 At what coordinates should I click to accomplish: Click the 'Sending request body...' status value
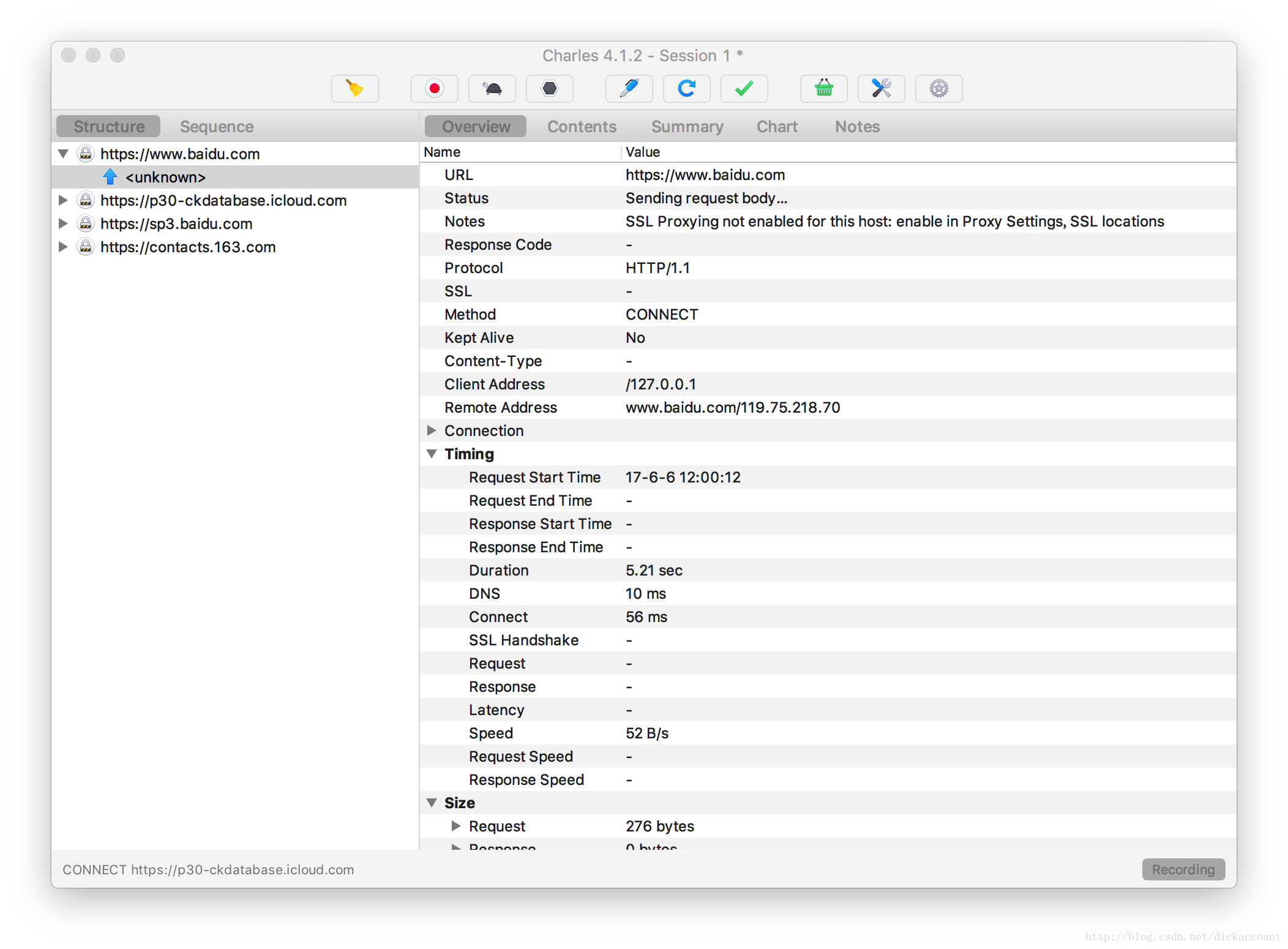[x=706, y=198]
